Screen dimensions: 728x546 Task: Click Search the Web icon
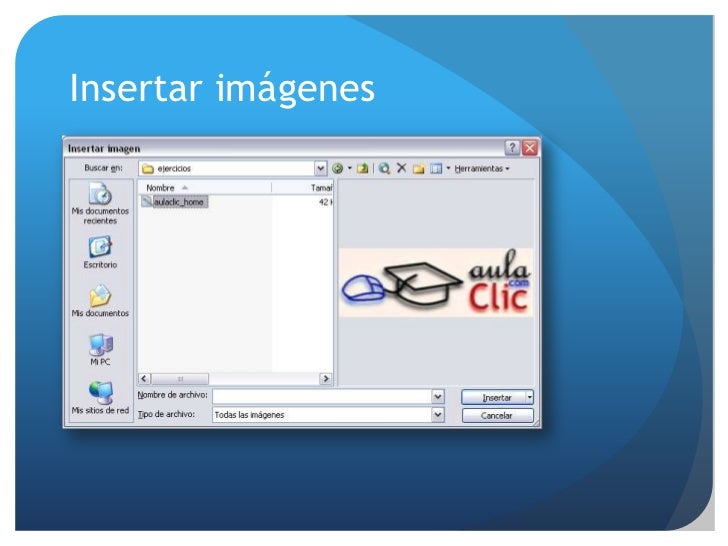point(384,169)
